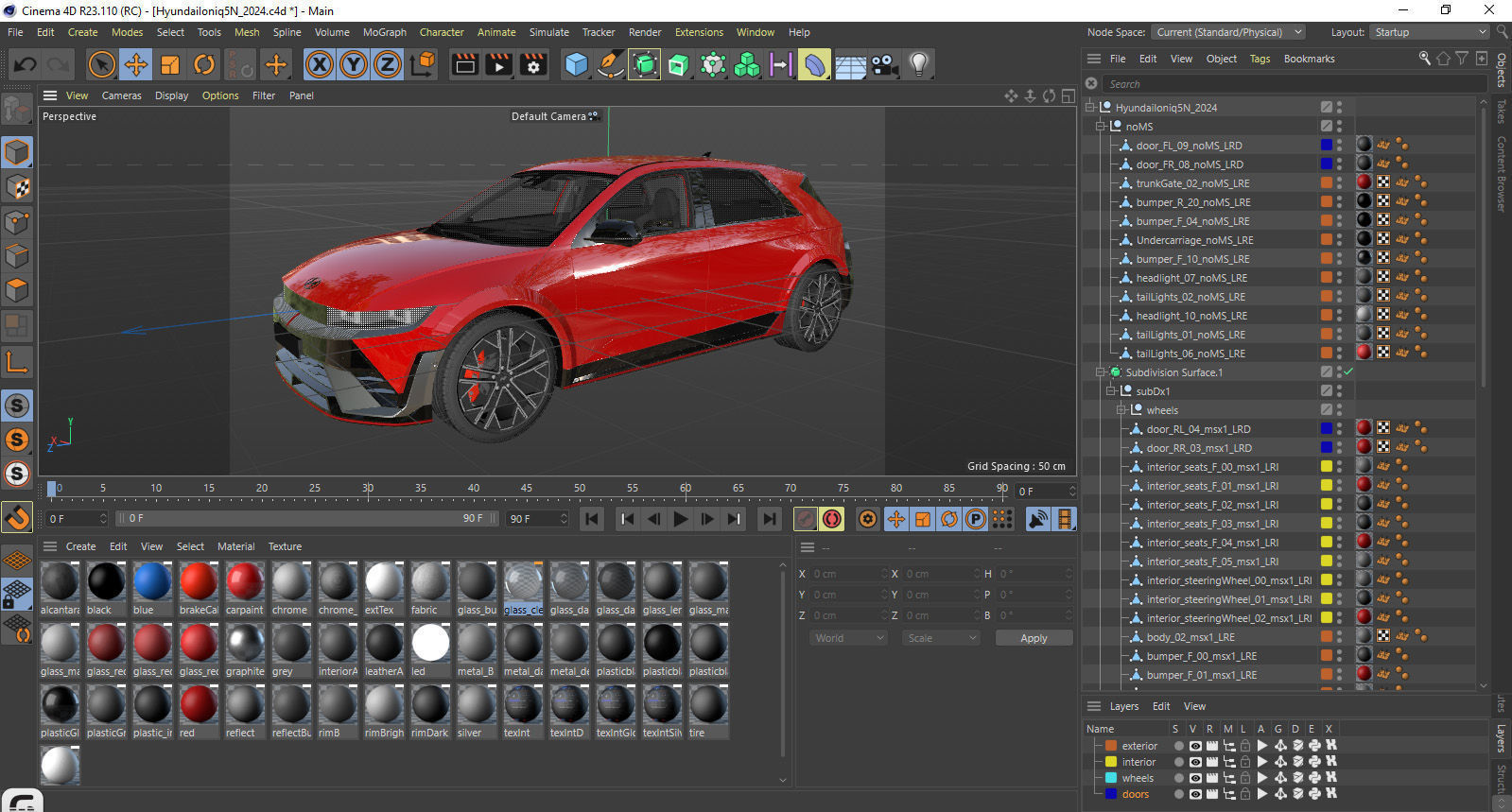Collapse the wheels null group
This screenshot has width=1512, height=812.
1121,410
